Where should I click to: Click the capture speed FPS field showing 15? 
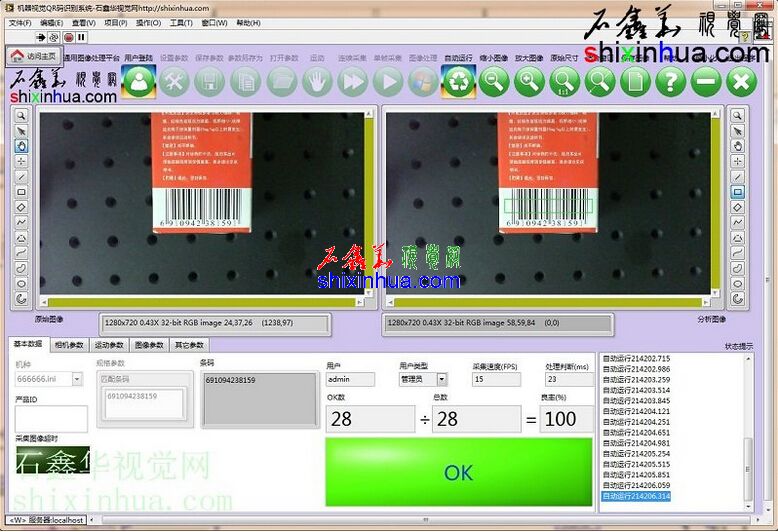(496, 380)
